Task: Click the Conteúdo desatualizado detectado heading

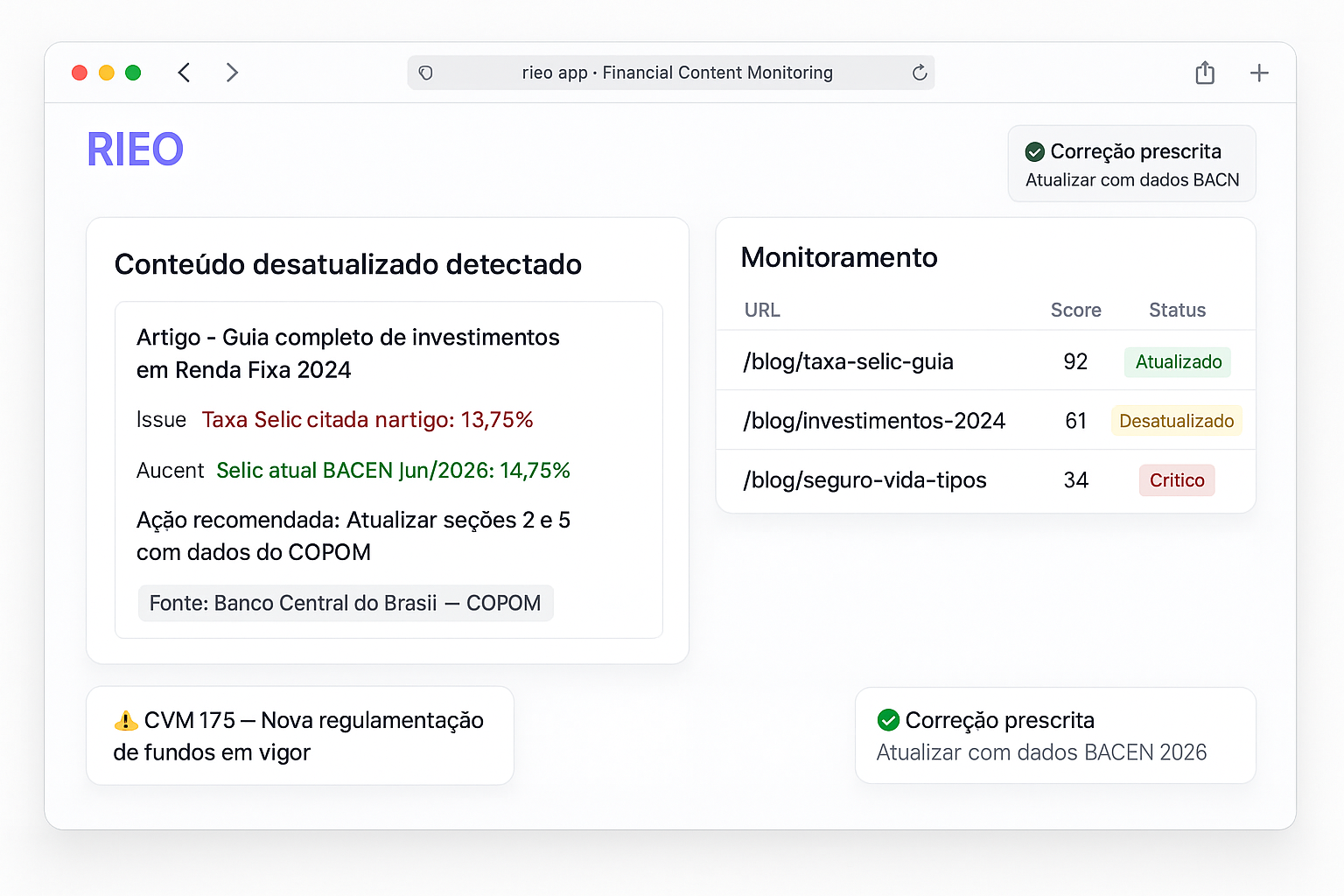Action: coord(348,264)
